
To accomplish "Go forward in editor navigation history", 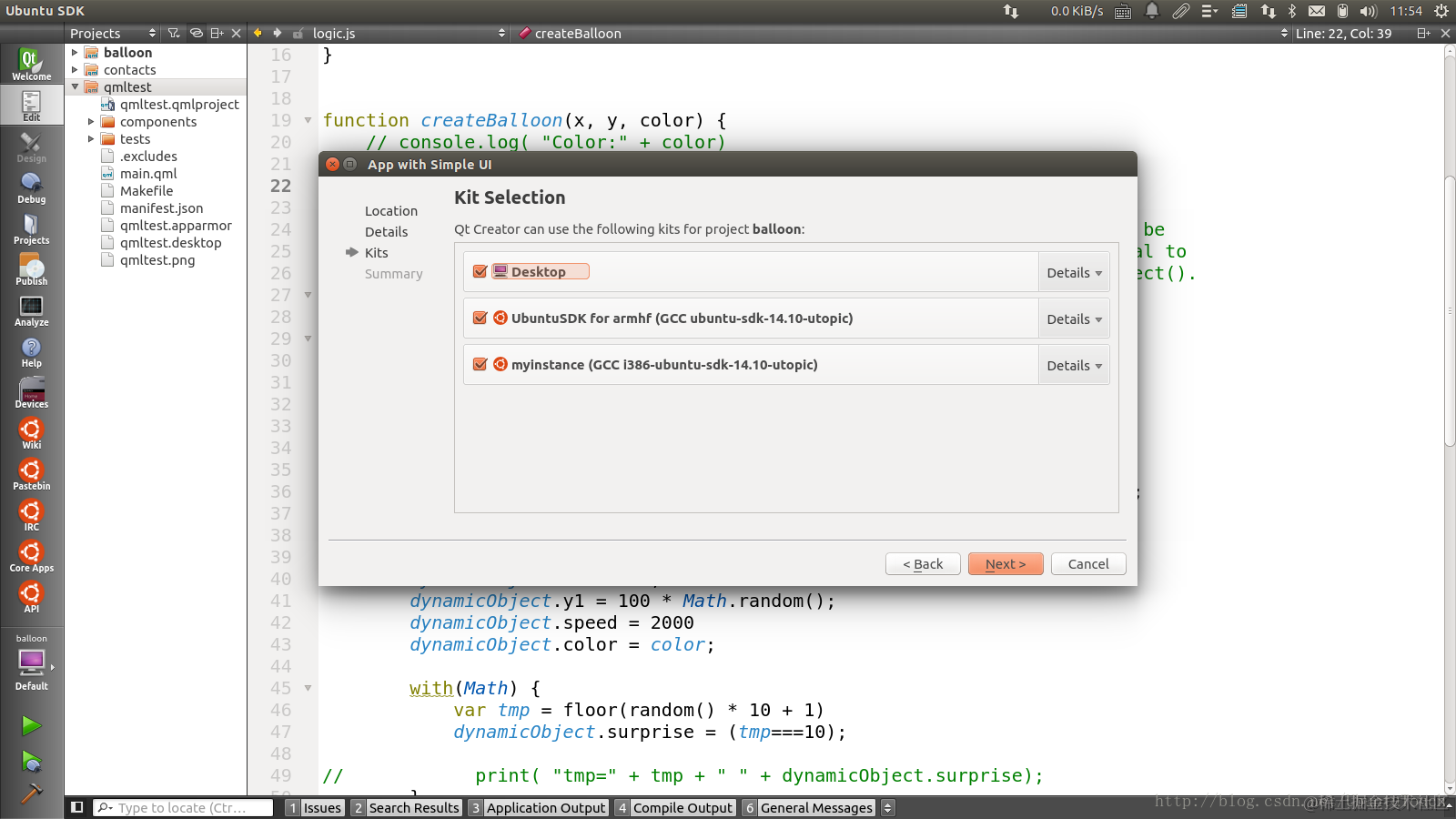I will 278,33.
